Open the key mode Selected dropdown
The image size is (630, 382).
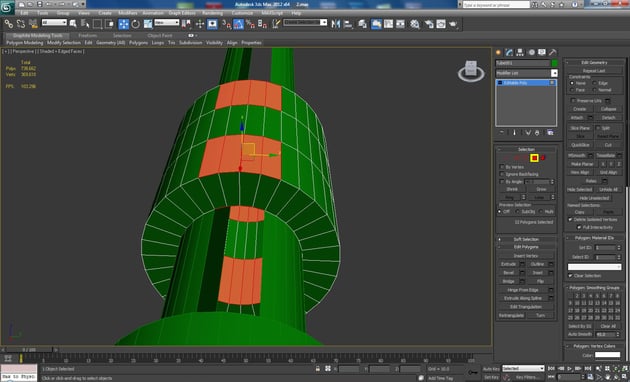[523, 368]
